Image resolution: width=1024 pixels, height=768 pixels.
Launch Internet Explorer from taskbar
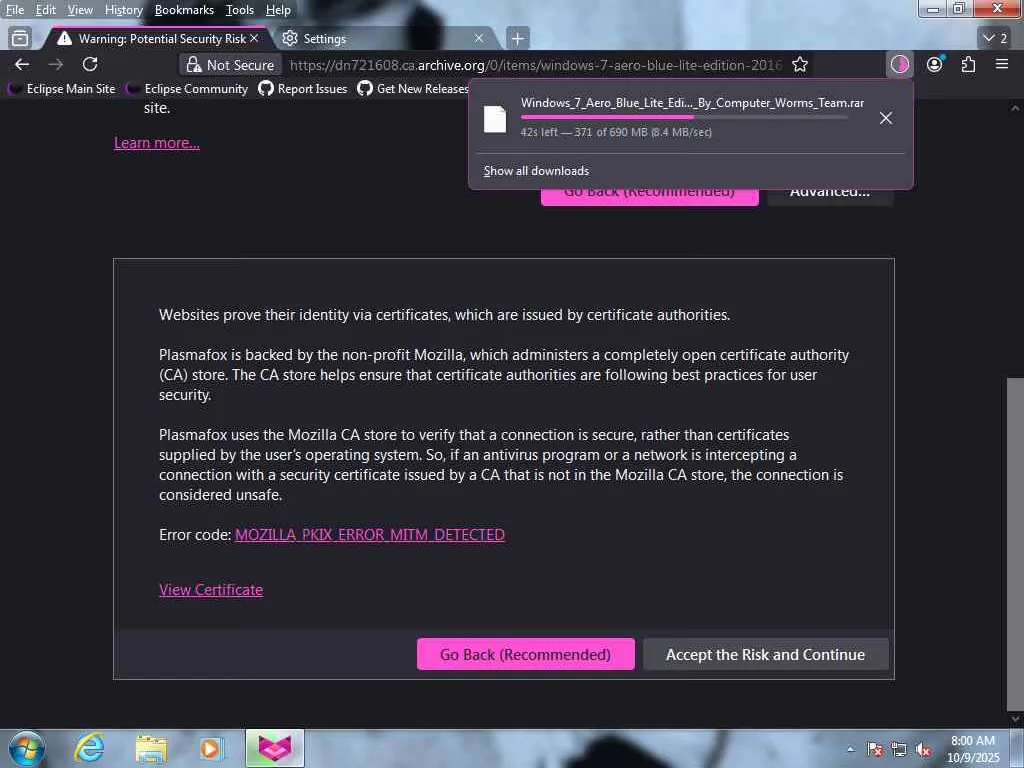coord(88,748)
